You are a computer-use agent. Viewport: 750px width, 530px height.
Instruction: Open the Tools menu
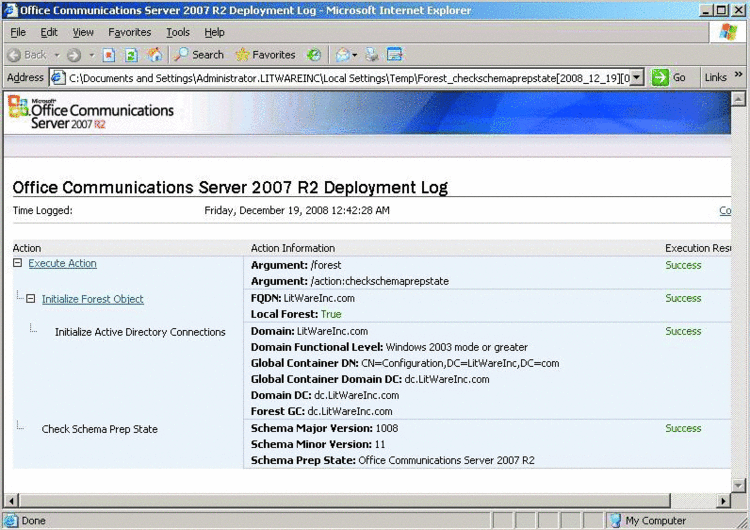point(178,32)
